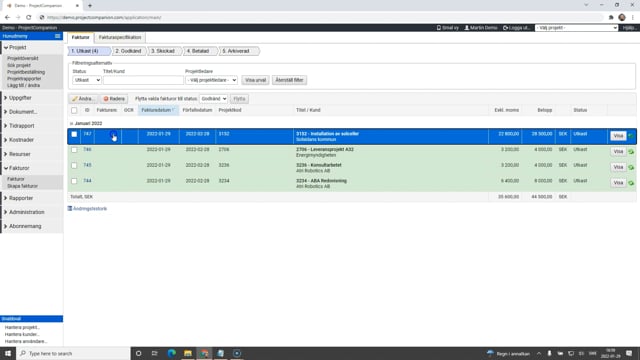Tick the checkbox for invoice 745
Image resolution: width=640 pixels, height=360 pixels.
click(74, 165)
